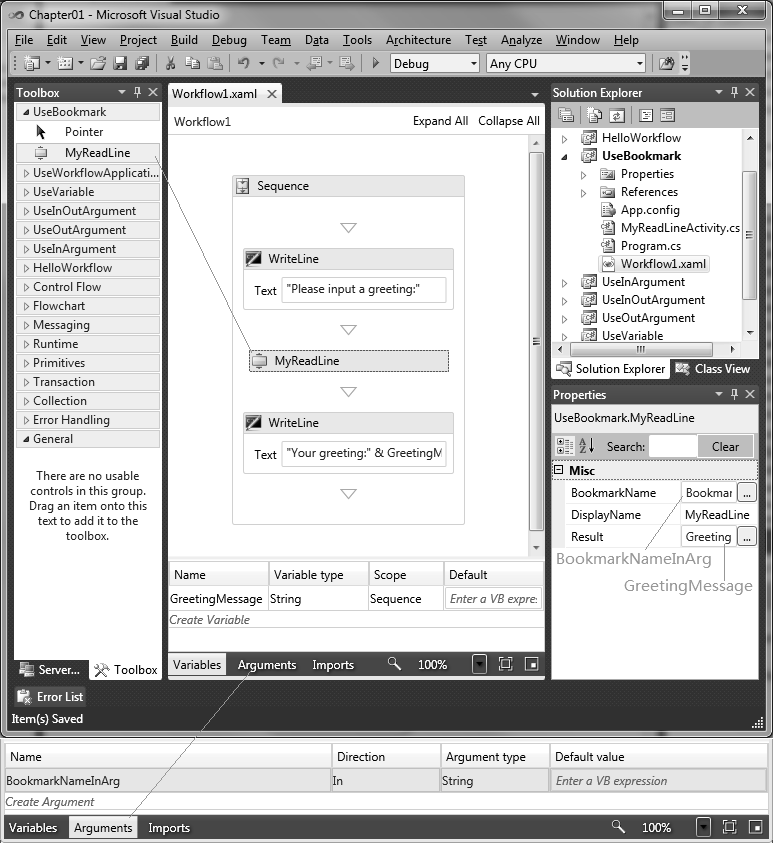Open the Build menu
The height and width of the screenshot is (843, 773).
(x=184, y=40)
